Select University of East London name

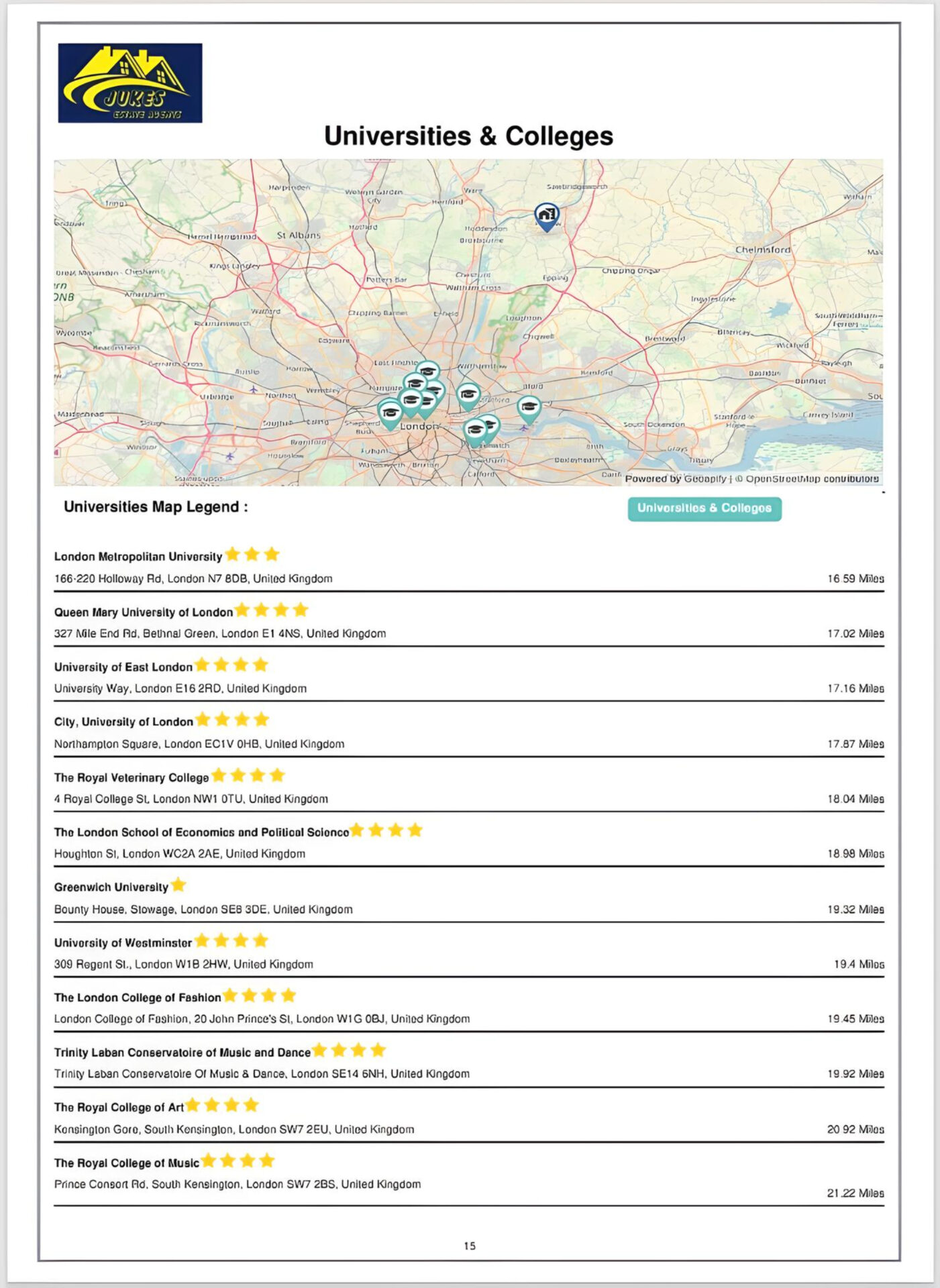123,667
